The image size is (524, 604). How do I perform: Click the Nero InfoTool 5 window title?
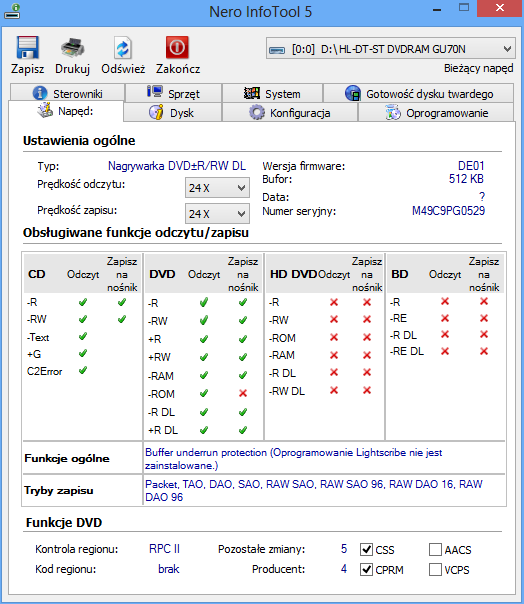tap(260, 12)
